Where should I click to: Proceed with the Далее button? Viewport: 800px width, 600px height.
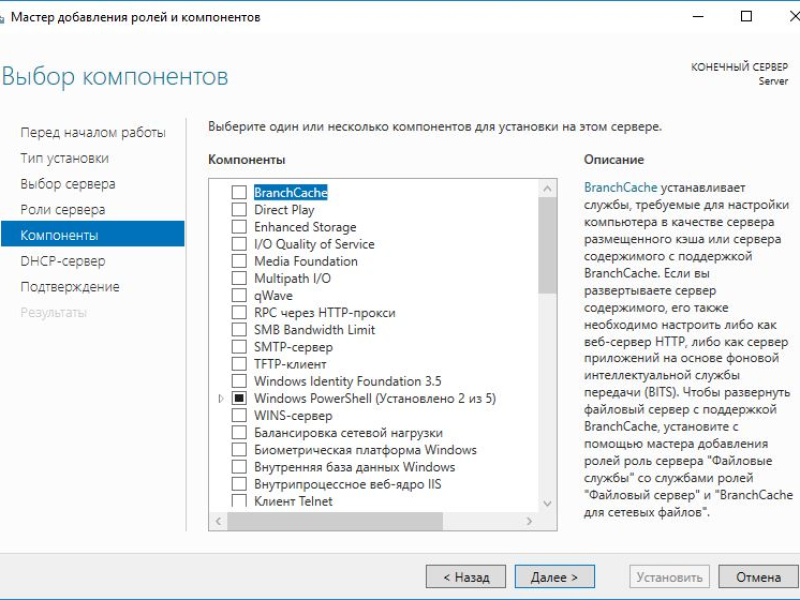click(555, 577)
